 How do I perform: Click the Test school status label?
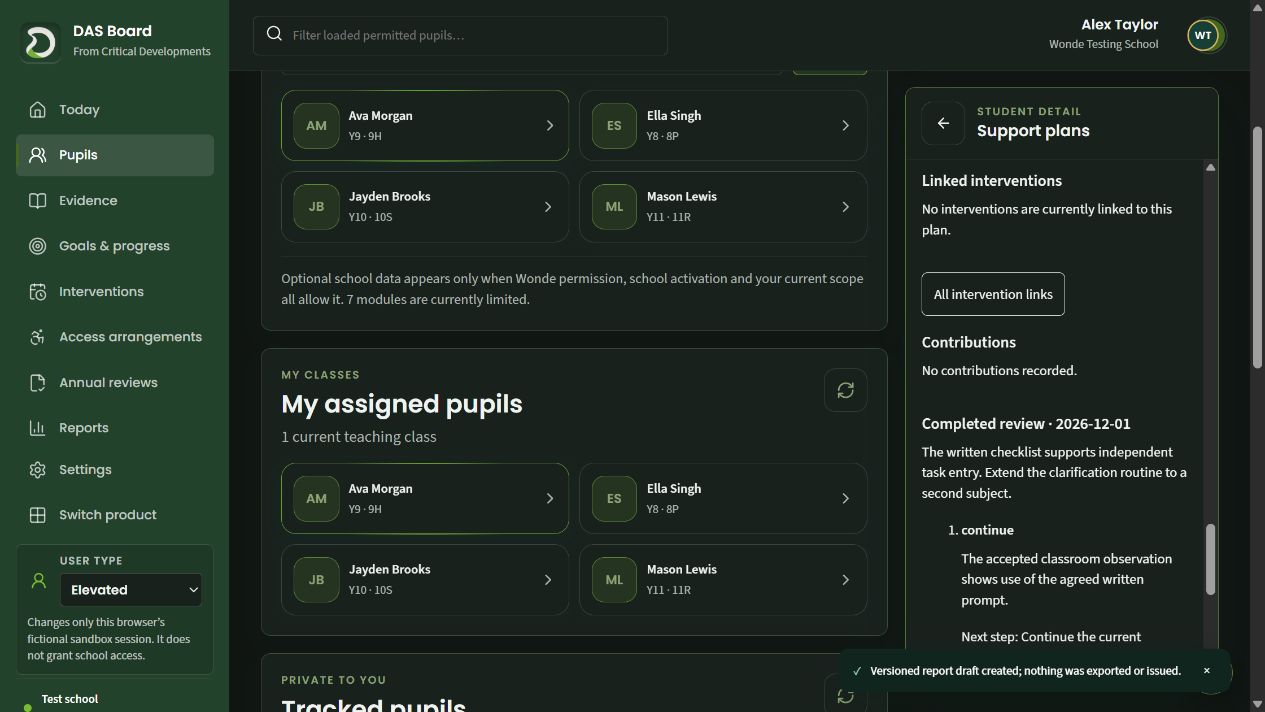[70, 699]
